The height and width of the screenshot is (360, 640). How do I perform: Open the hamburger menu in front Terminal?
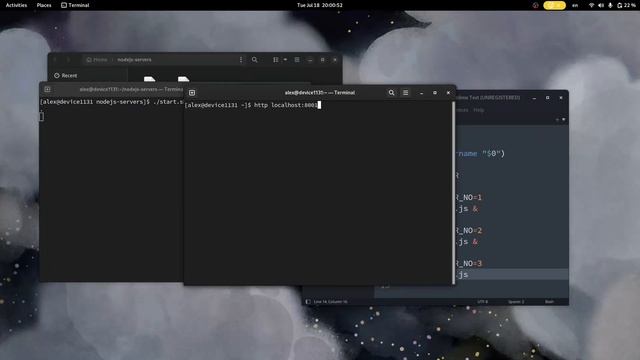(405, 93)
